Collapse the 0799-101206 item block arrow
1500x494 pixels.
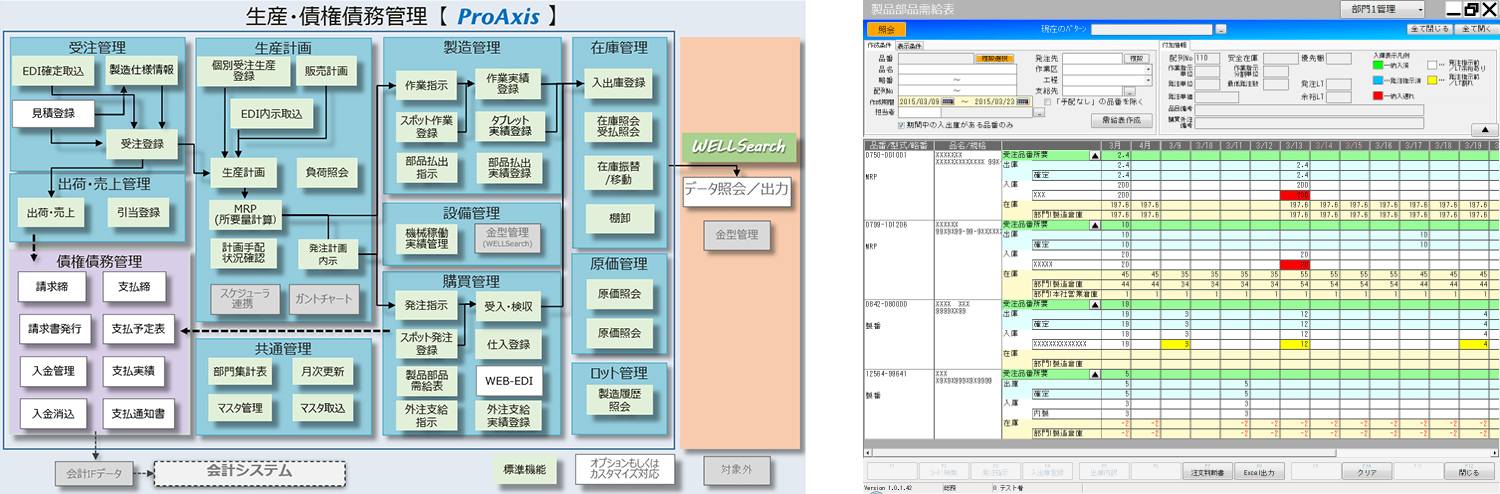coord(1094,225)
